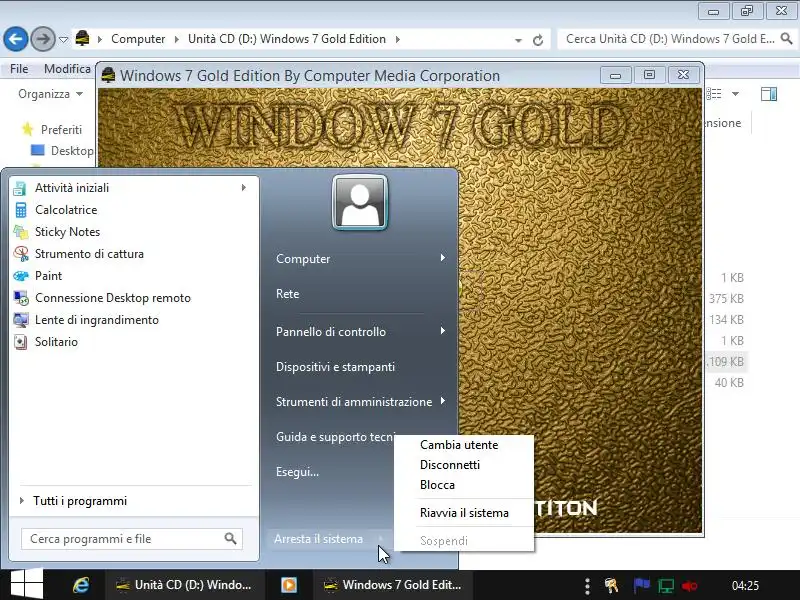800x600 pixels.
Task: Select Cambia utente
Action: coord(459,445)
